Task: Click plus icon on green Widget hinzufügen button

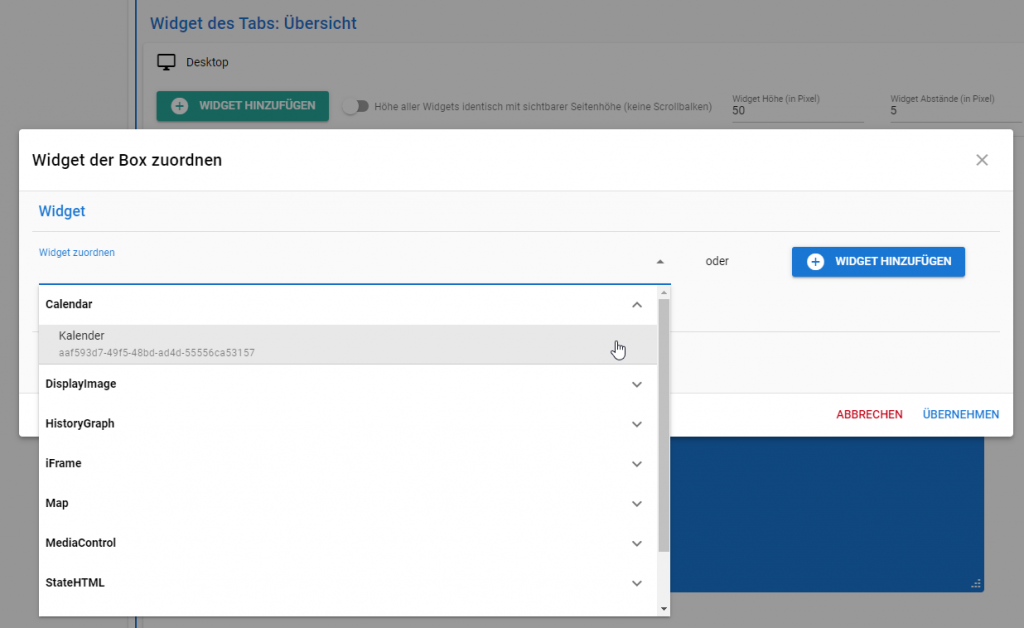Action: 180,105
